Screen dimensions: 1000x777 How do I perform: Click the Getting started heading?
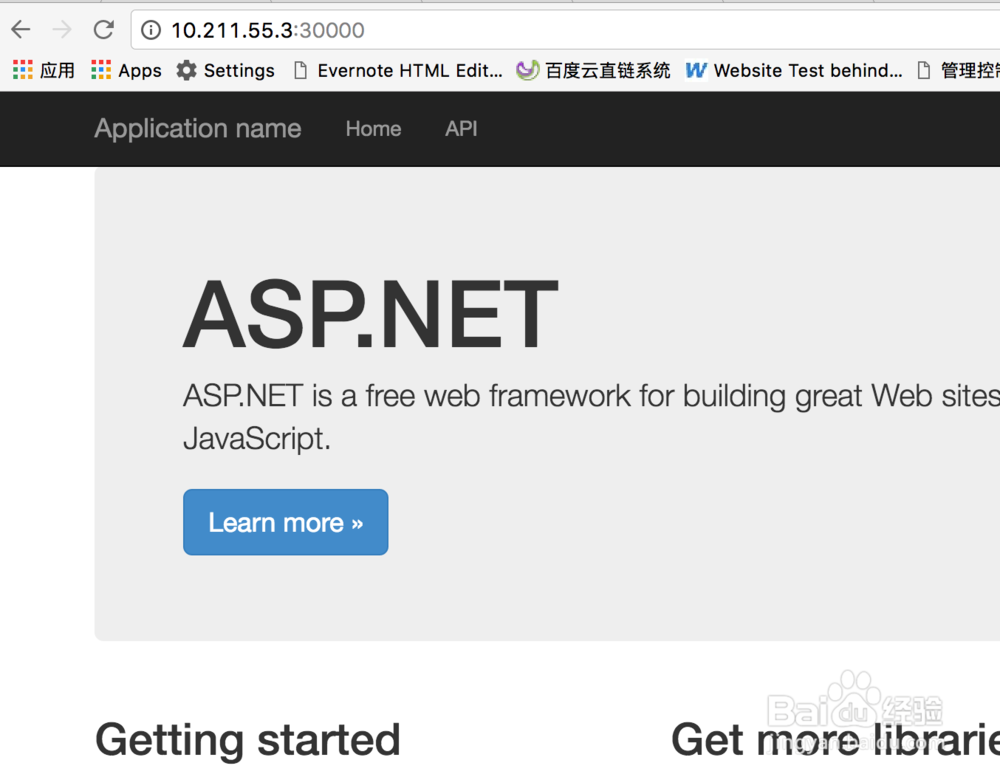[x=247, y=740]
